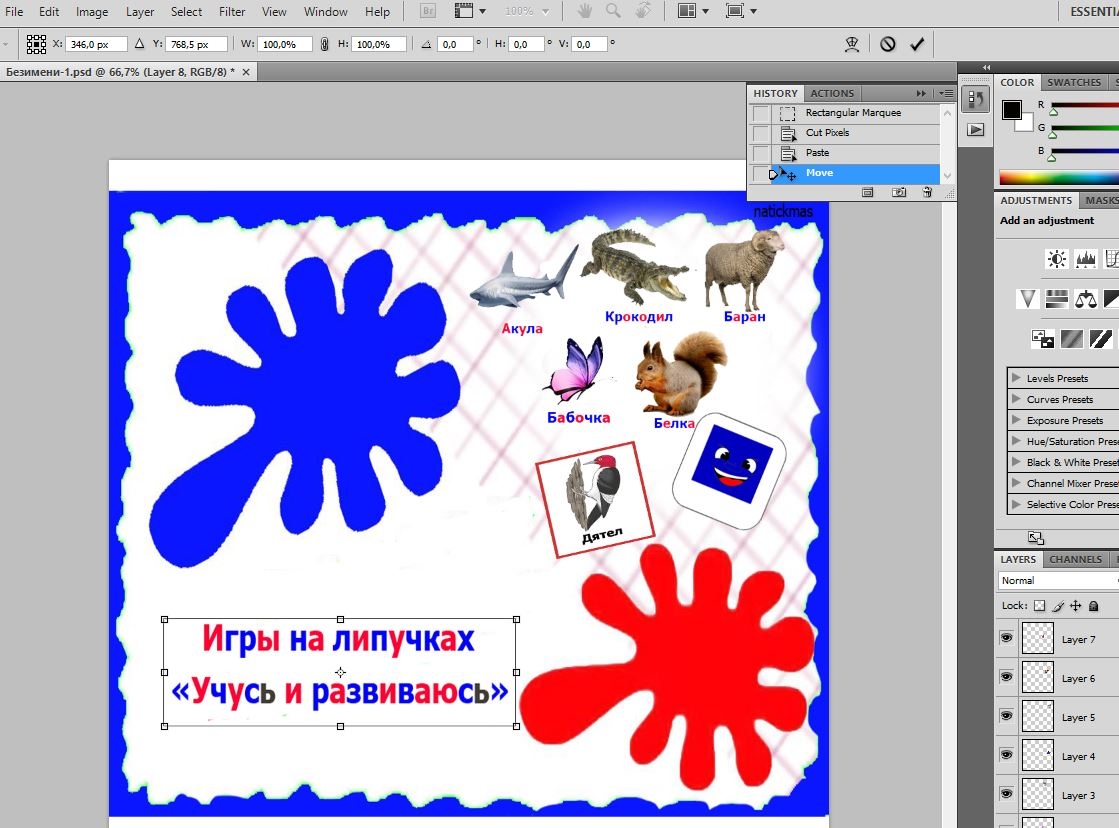The image size is (1119, 828).
Task: Switch to warp mode icon in options bar
Action: coord(851,44)
